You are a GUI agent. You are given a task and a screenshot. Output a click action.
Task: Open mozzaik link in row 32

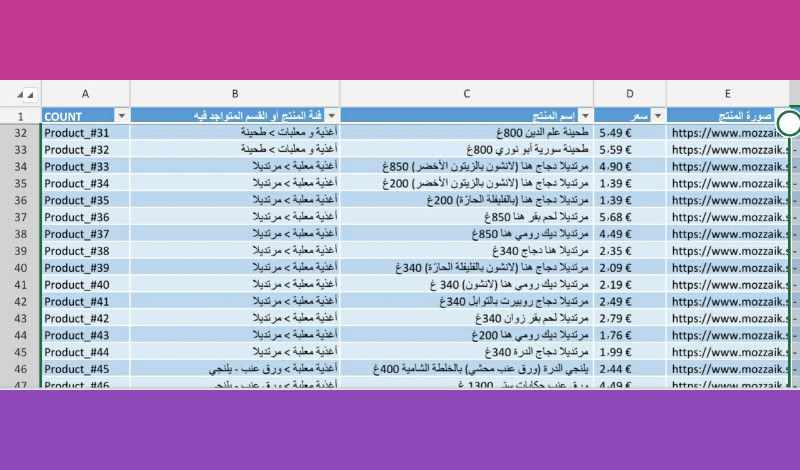(x=728, y=133)
